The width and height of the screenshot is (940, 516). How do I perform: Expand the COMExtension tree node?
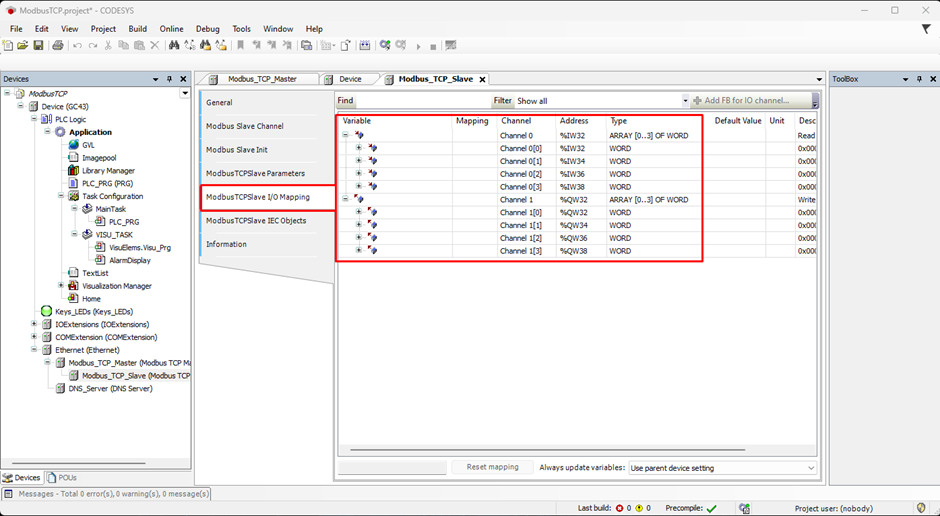coord(34,337)
